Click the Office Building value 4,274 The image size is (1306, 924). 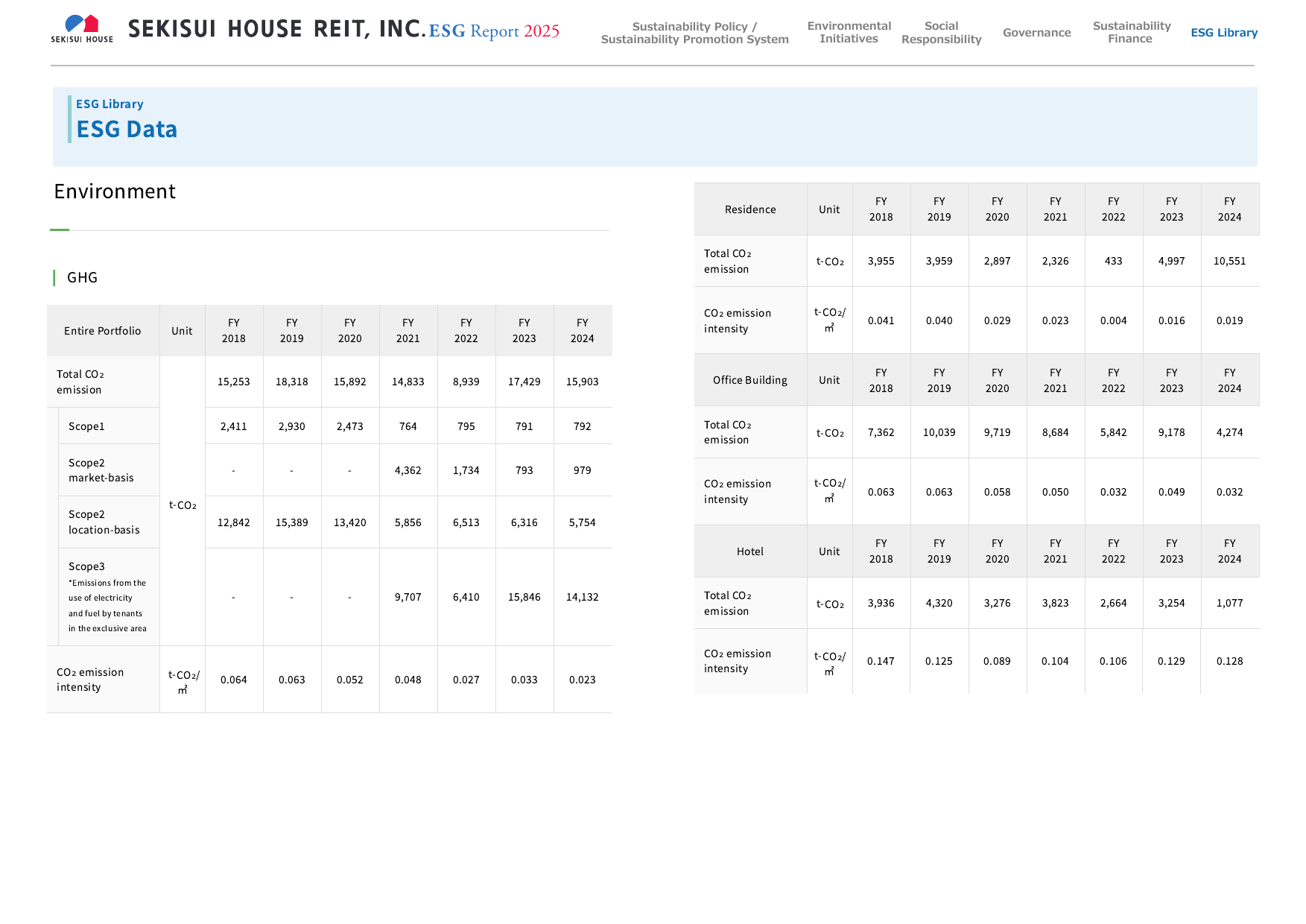click(1230, 432)
